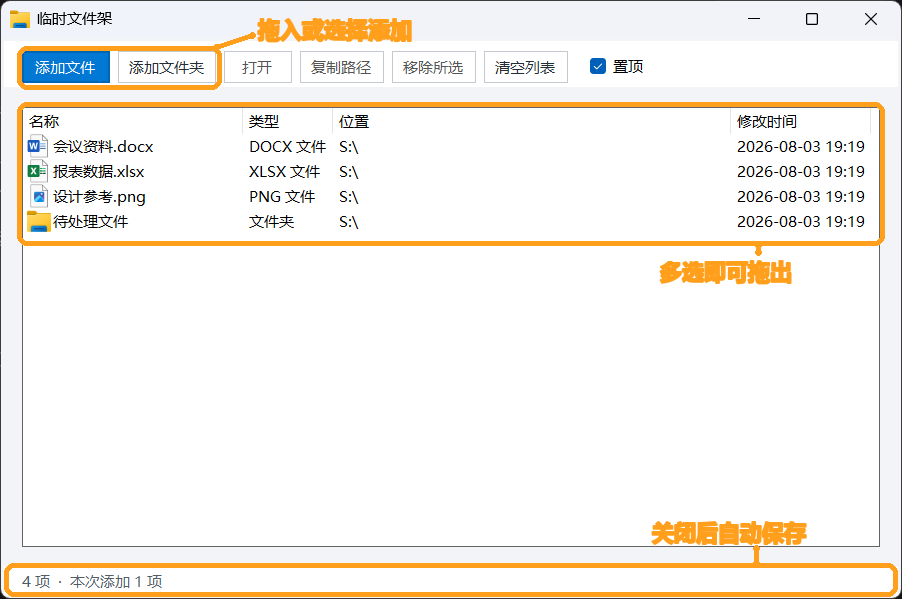Click the 打开 button

point(257,67)
